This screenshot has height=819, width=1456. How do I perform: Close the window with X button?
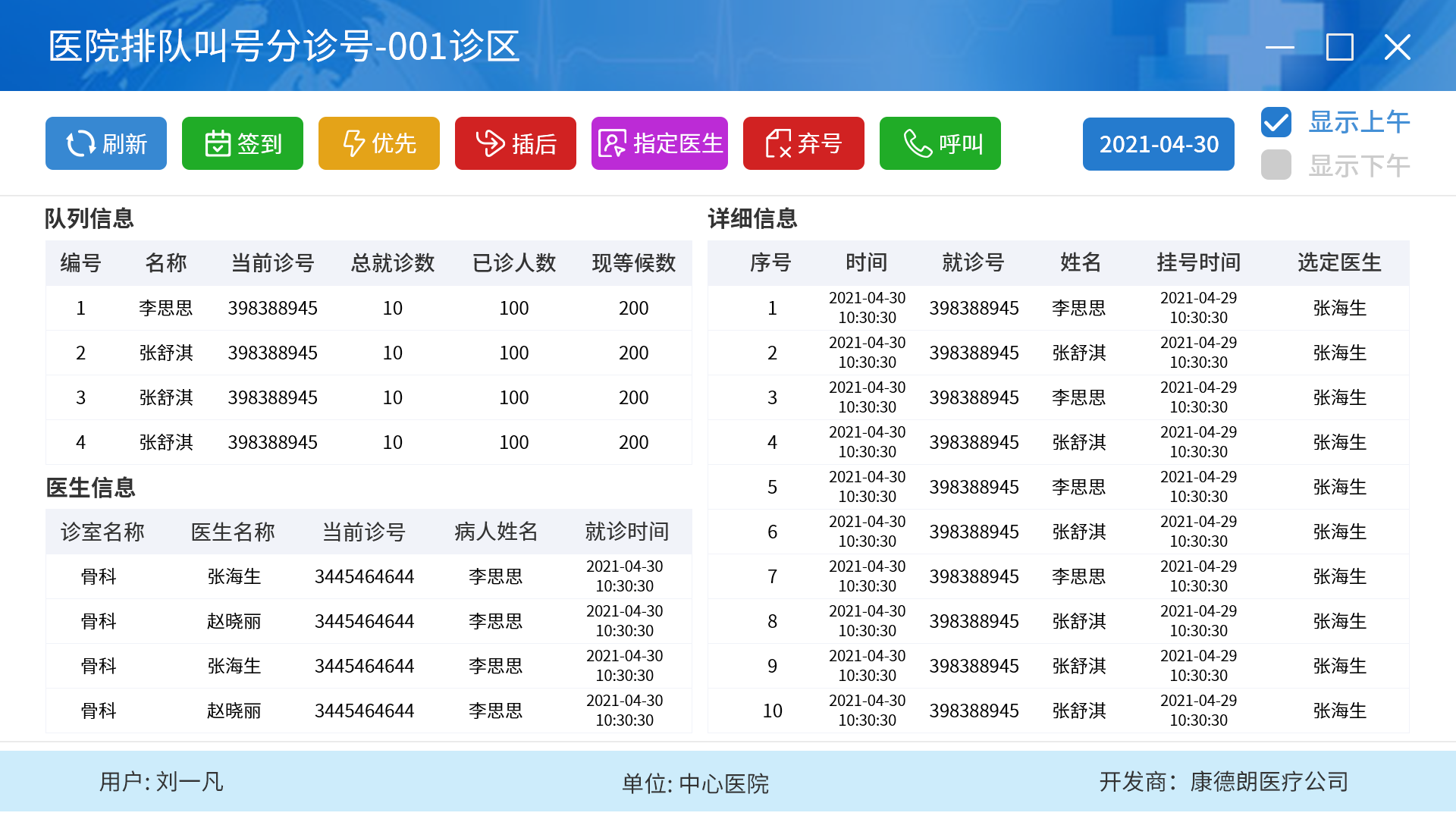point(1397,47)
